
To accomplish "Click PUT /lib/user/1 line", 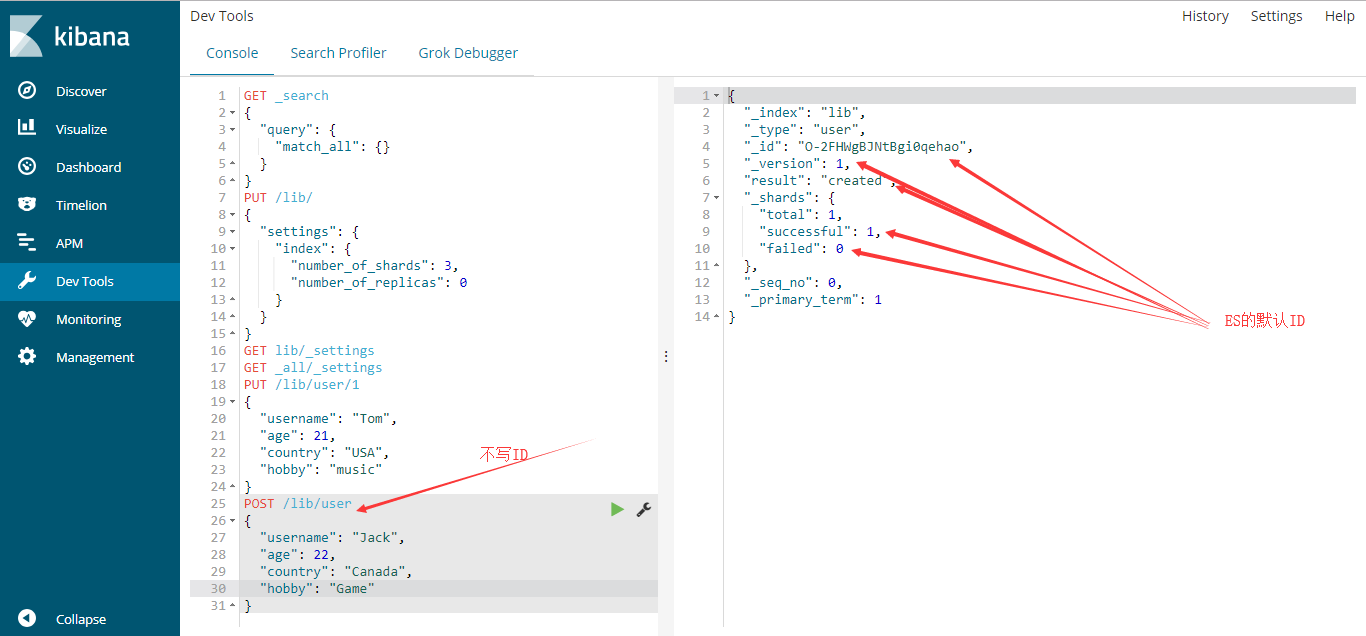I will (302, 385).
